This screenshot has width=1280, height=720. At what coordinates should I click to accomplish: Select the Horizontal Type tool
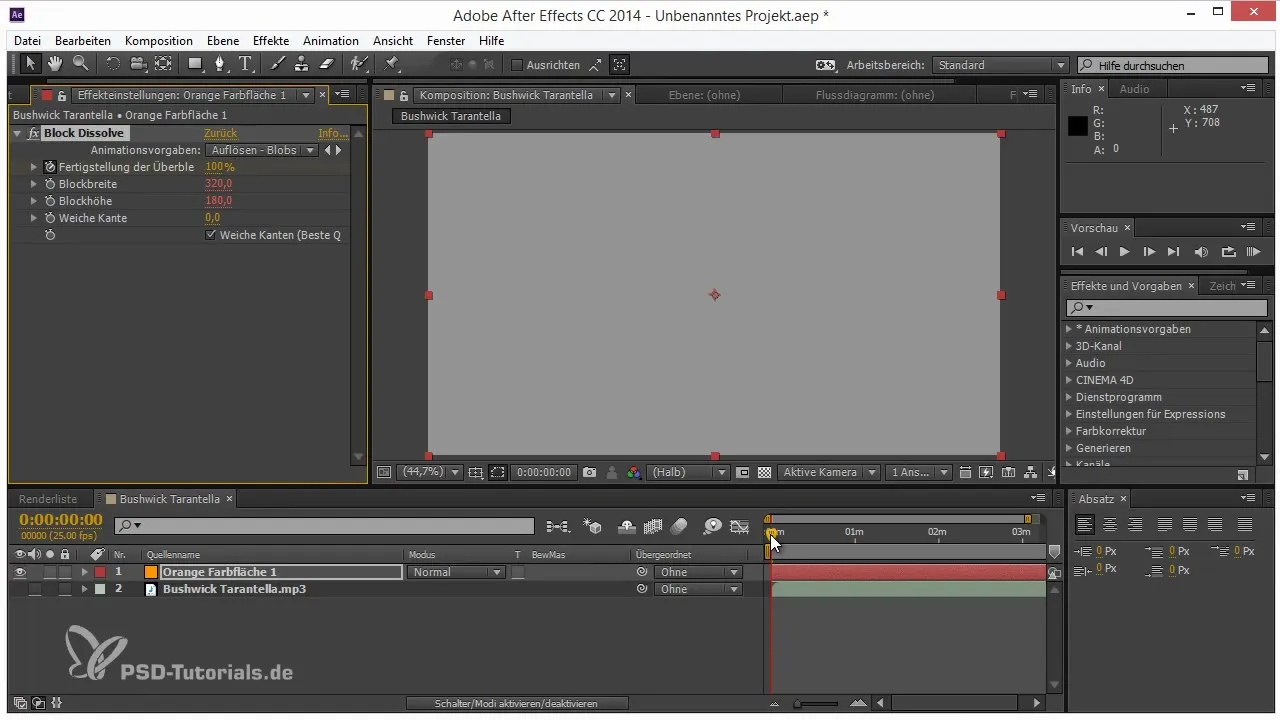245,64
